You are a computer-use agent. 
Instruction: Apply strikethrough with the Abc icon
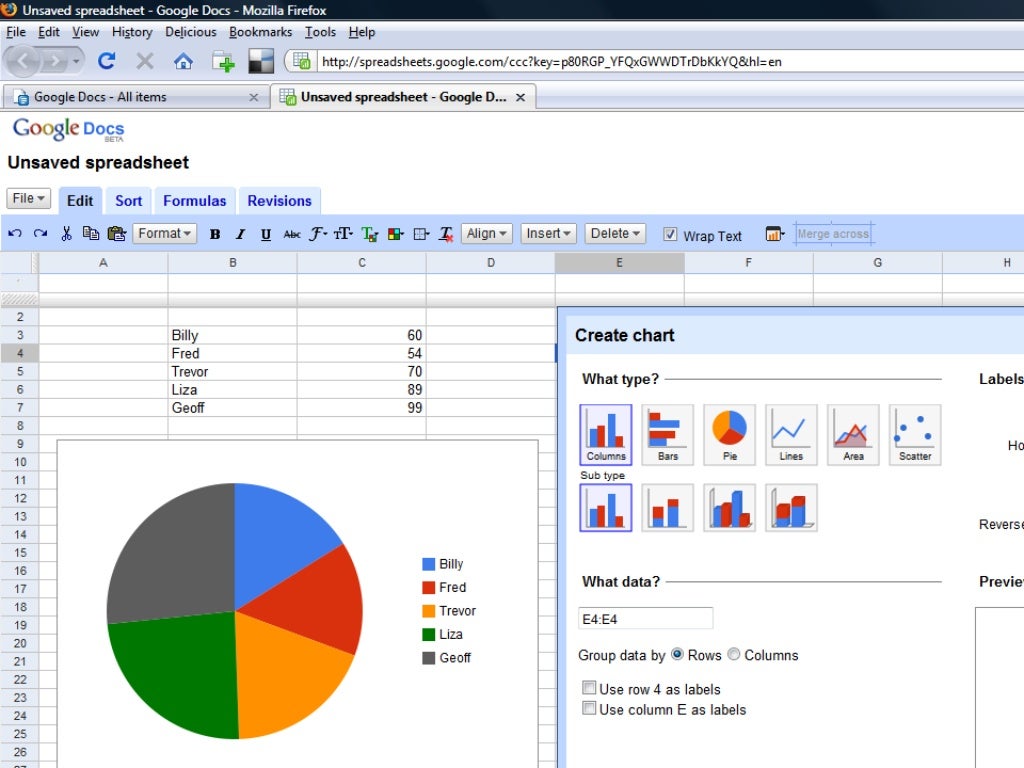coord(292,234)
